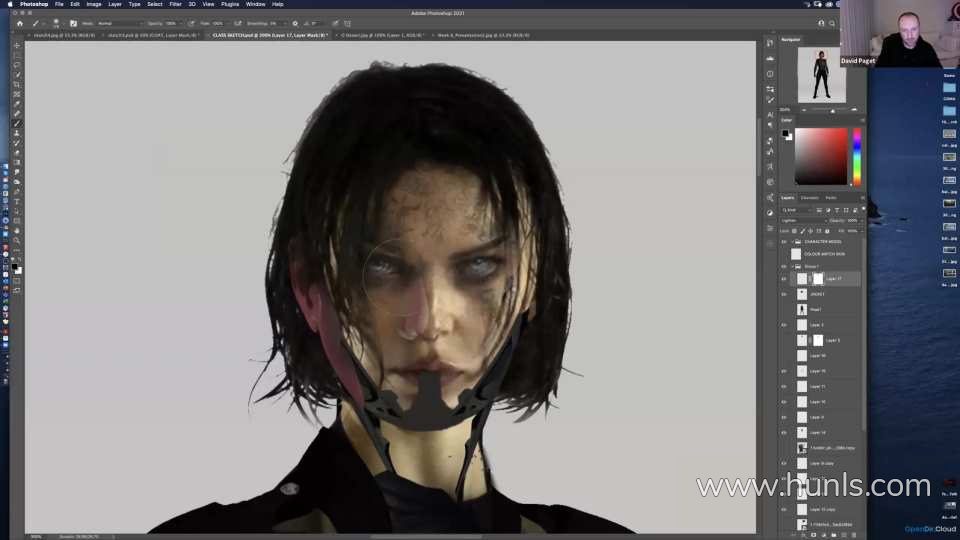Toggle visibility of Layer 14

tap(784, 432)
